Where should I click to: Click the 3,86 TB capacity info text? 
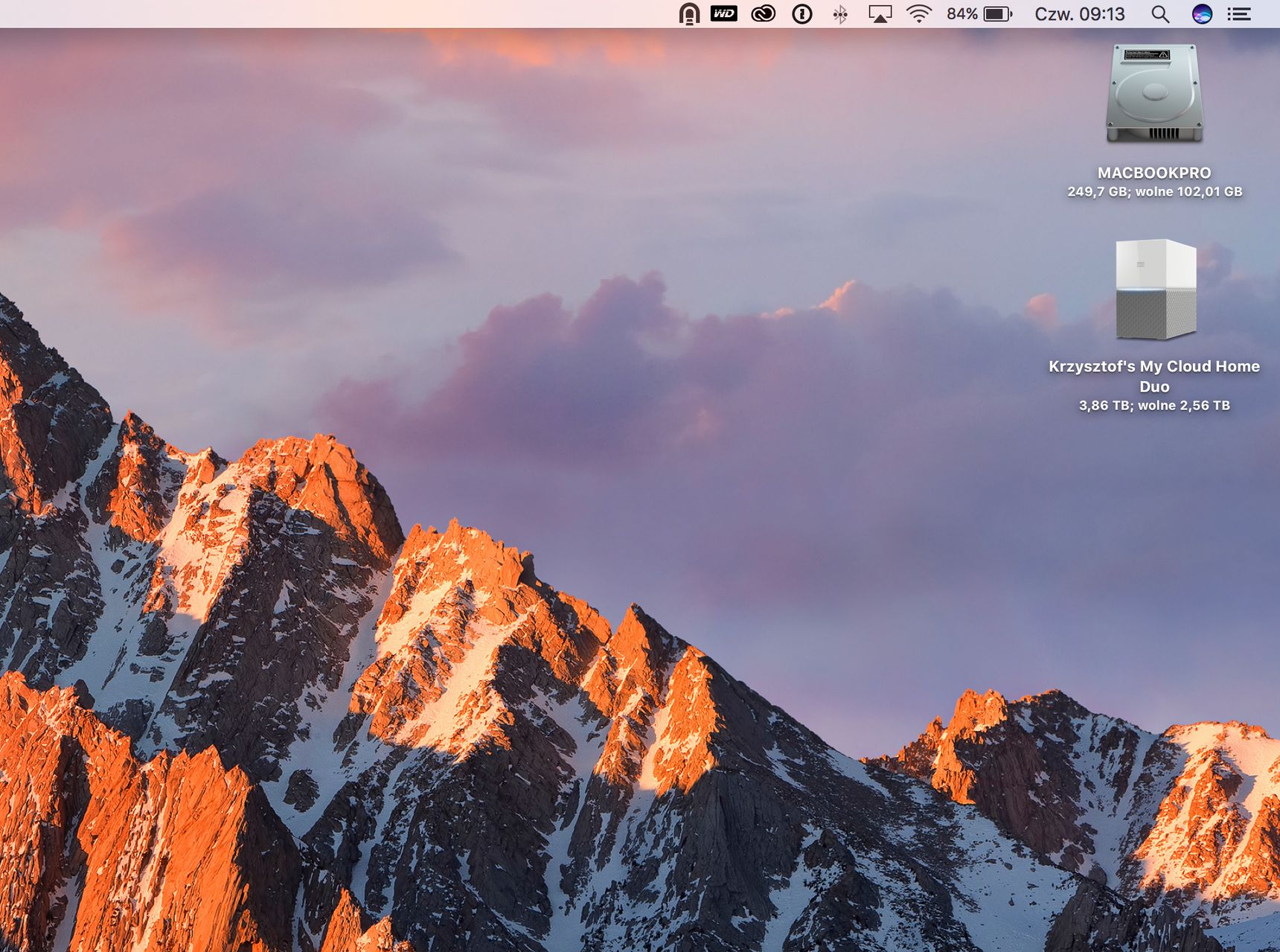click(1154, 406)
